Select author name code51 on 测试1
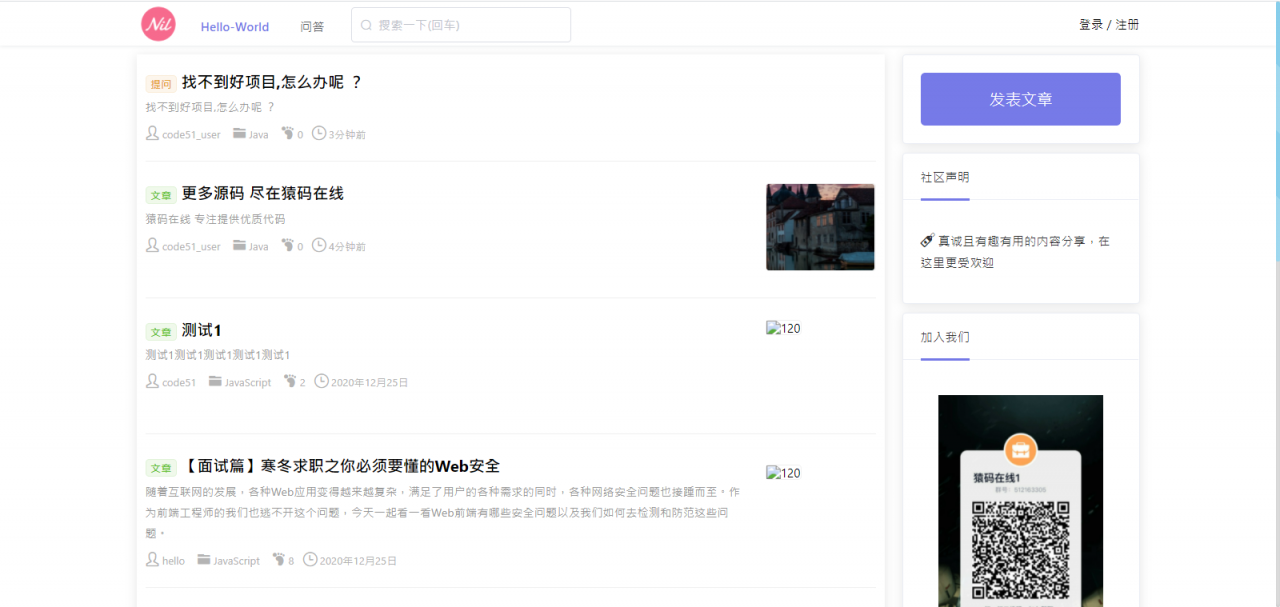The width and height of the screenshot is (1280, 607). pyautogui.click(x=179, y=382)
